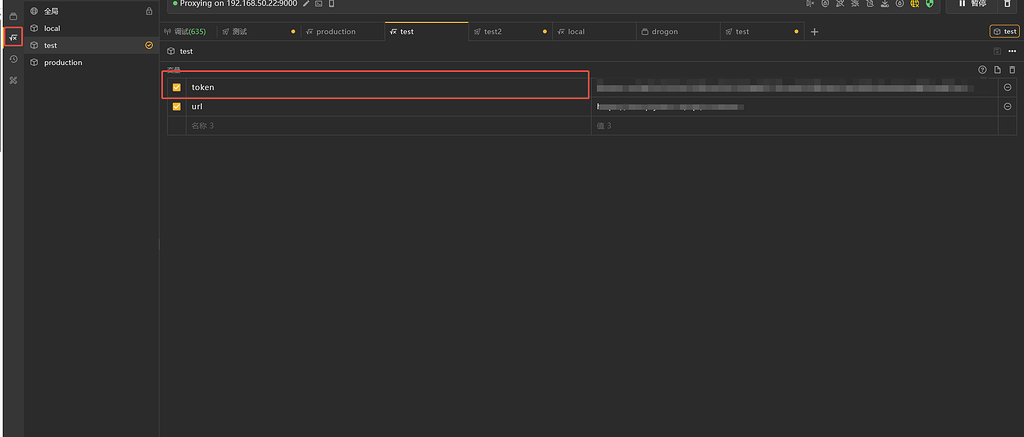
Task: Click the phone icon beside proxy address
Action: click(331, 4)
